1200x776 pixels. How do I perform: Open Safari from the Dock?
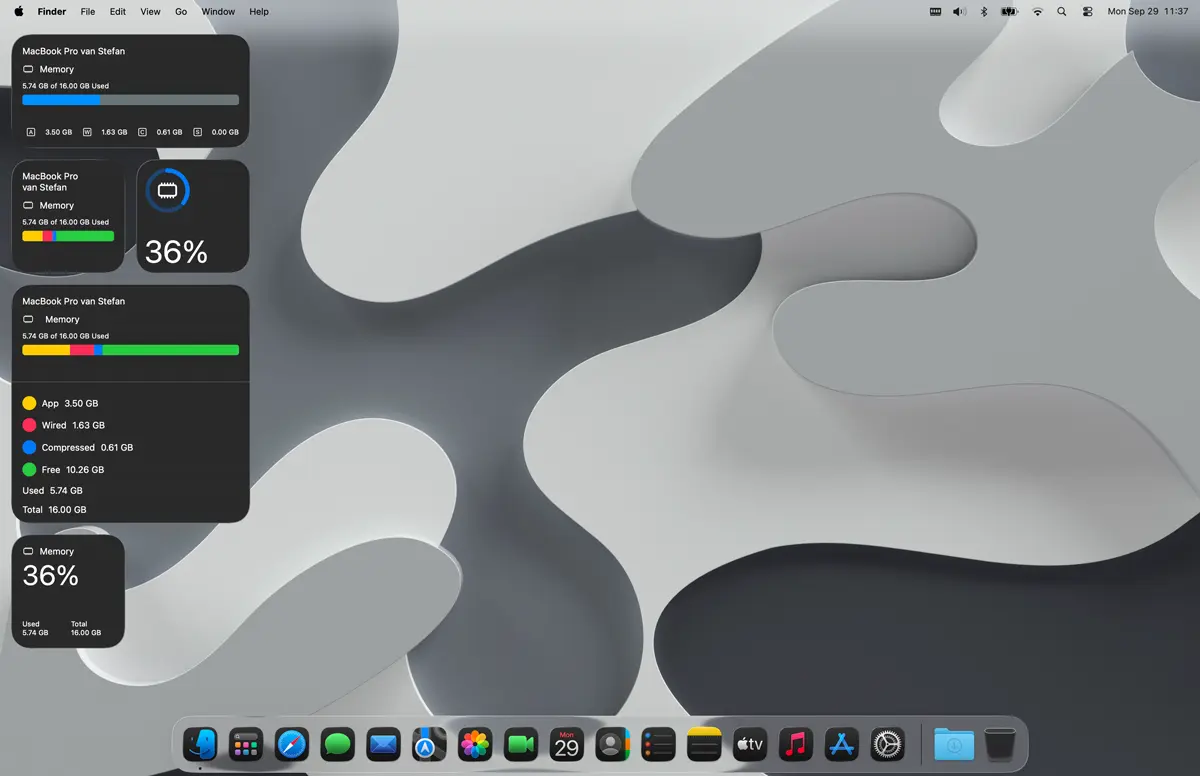292,744
